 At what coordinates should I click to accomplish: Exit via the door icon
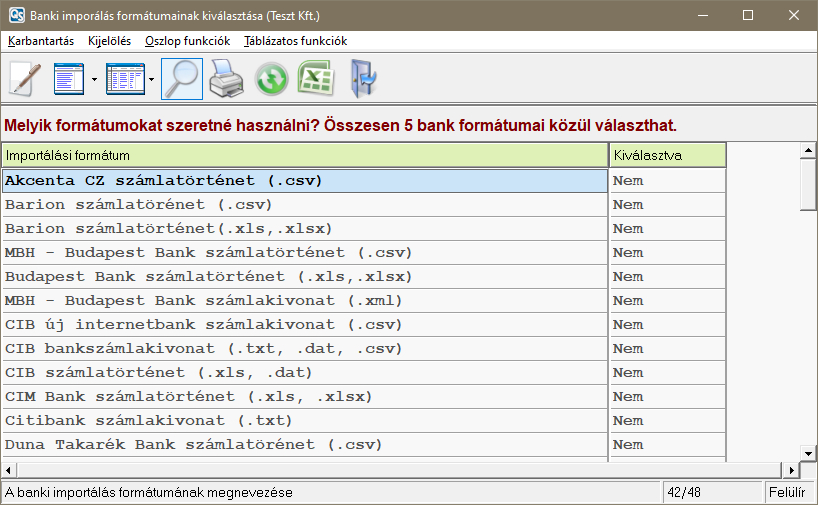coord(362,79)
